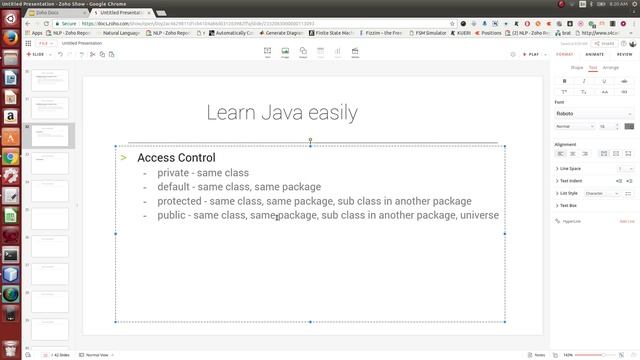Go back in Chrome
The width and height of the screenshot is (640, 360).
point(28,24)
